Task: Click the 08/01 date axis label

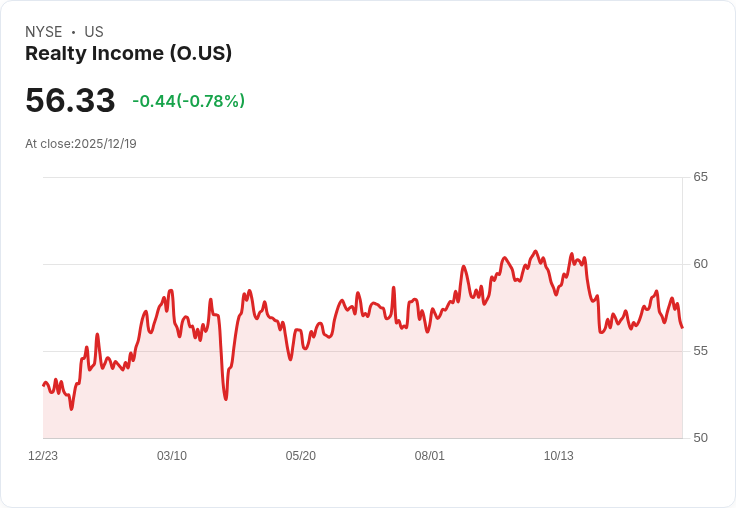Action: click(x=429, y=456)
